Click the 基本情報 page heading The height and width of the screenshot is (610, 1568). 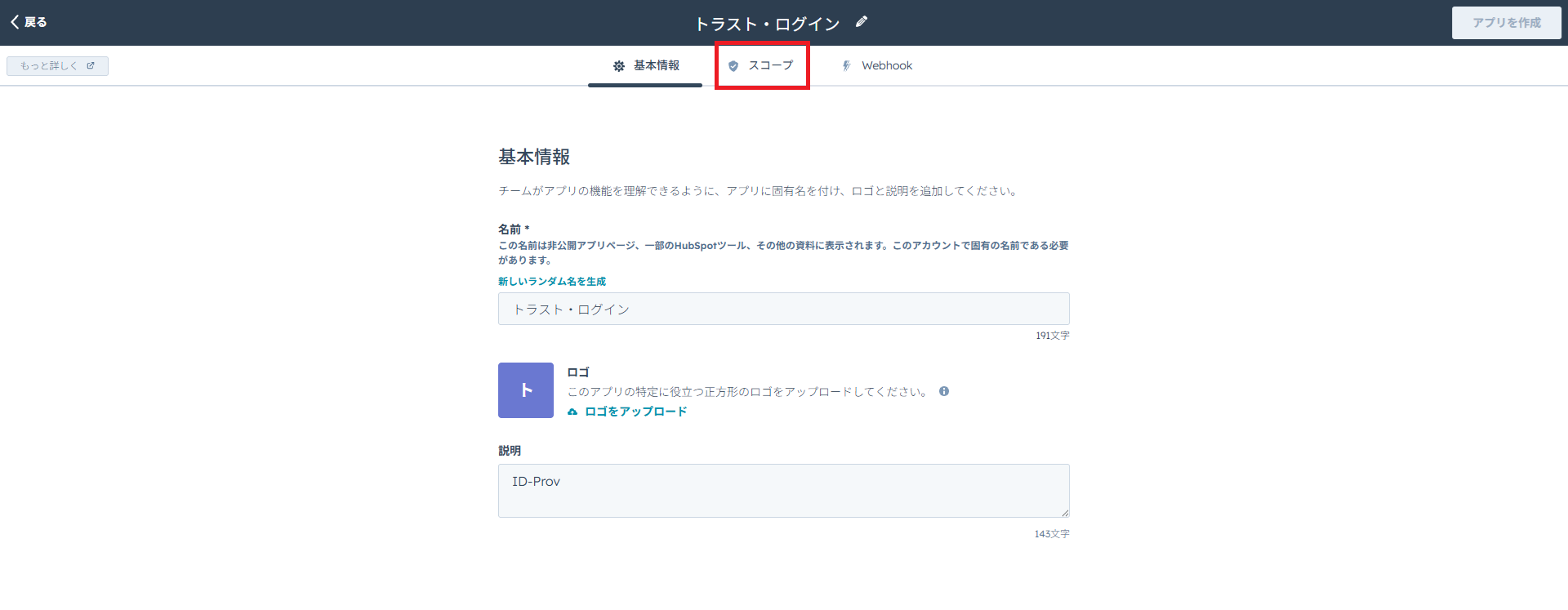[534, 157]
